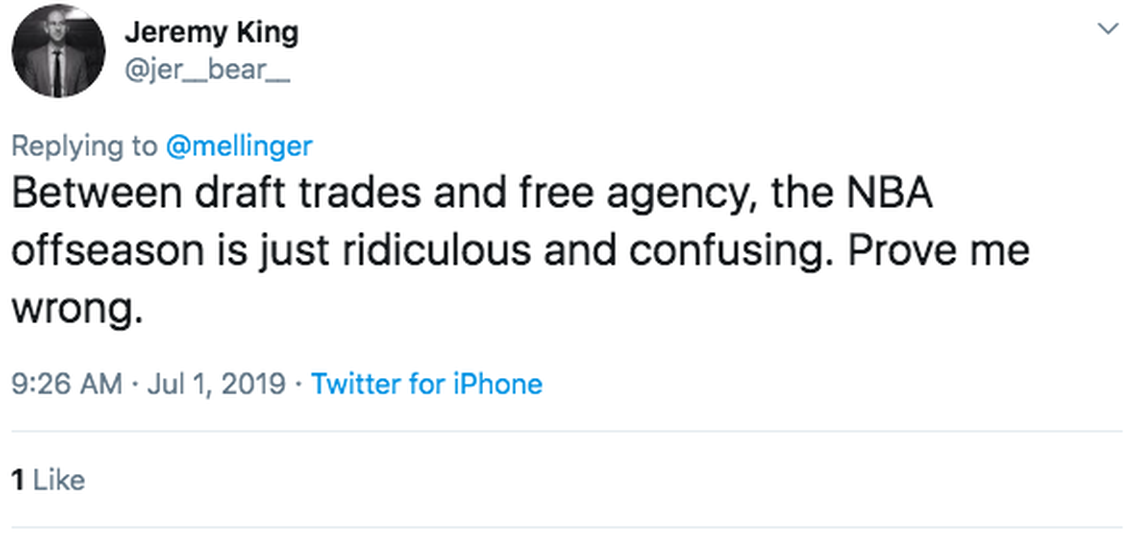Click the like count number 1

(x=18, y=480)
